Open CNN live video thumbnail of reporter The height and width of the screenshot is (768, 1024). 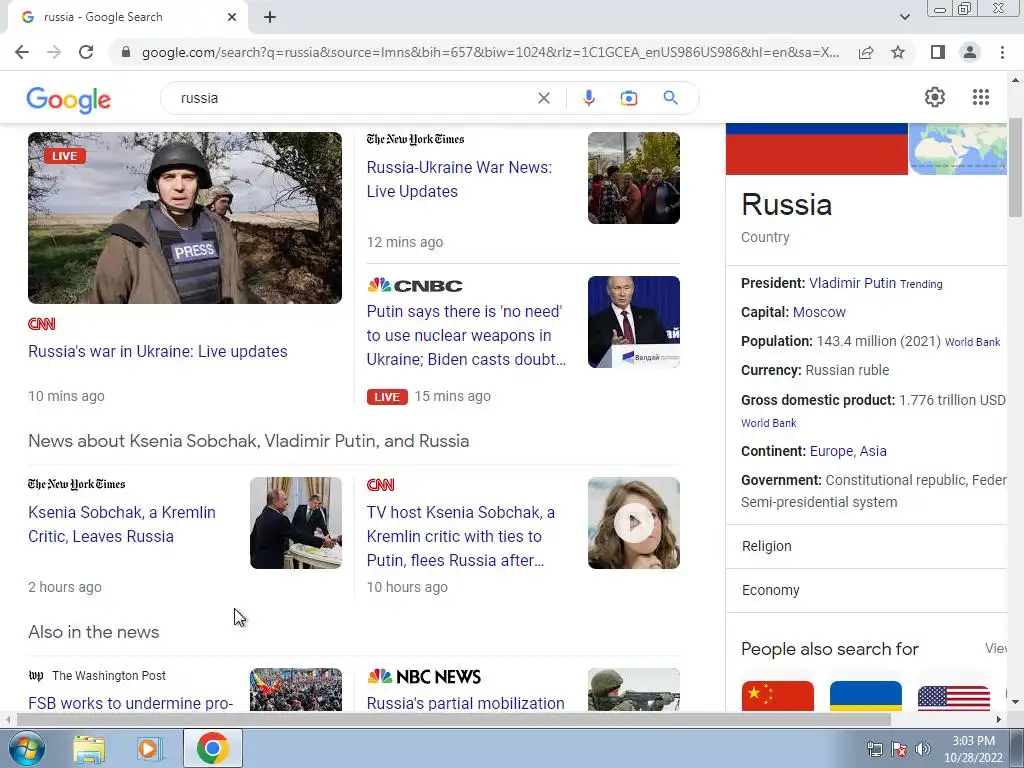(x=185, y=217)
